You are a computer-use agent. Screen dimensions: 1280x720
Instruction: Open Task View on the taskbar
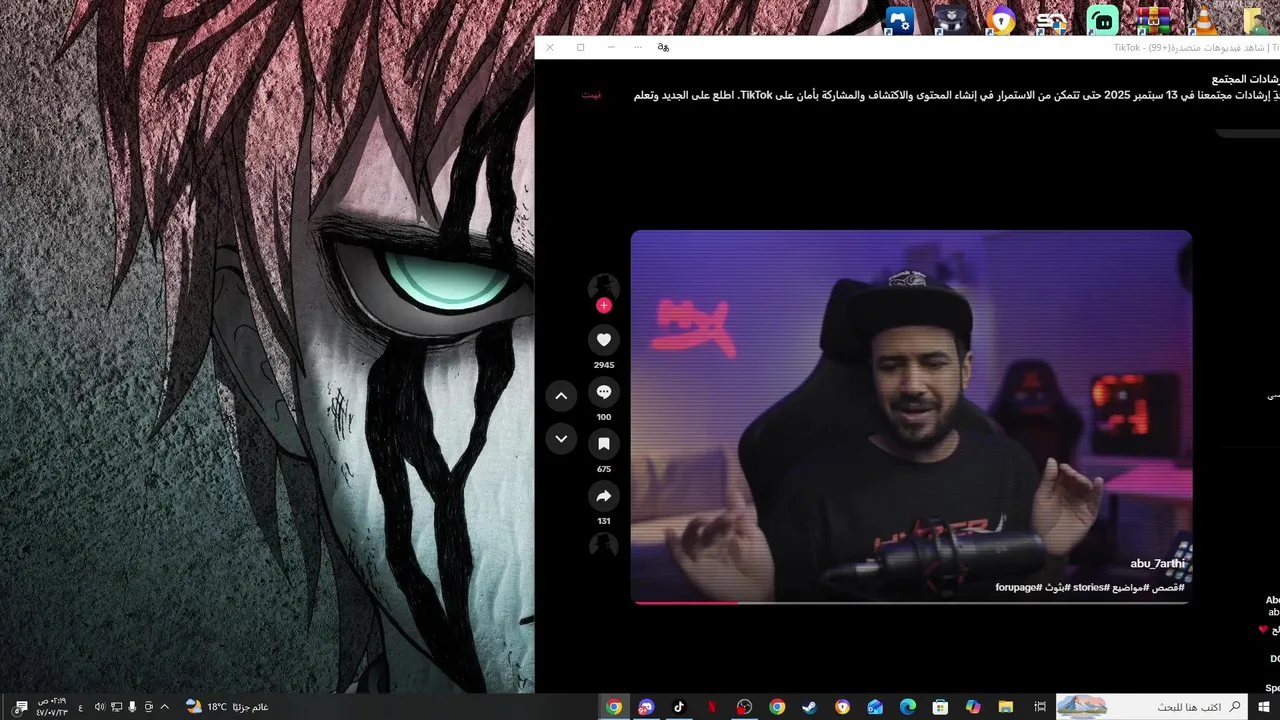1040,707
